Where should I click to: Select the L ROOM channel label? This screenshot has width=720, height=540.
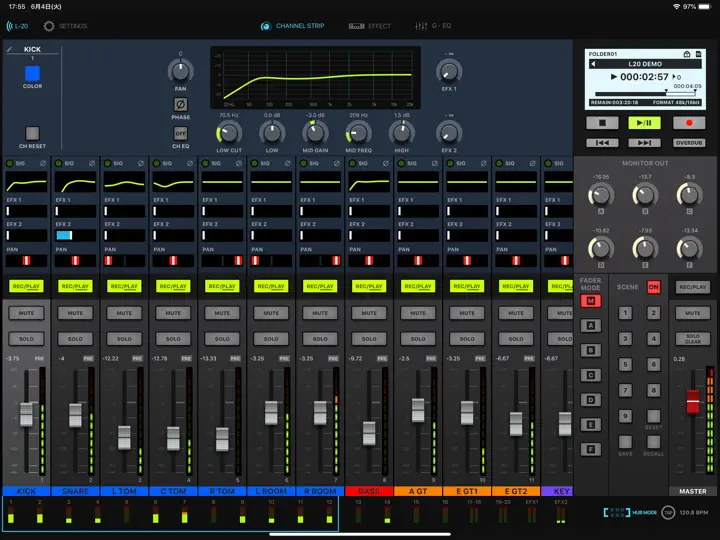271,491
